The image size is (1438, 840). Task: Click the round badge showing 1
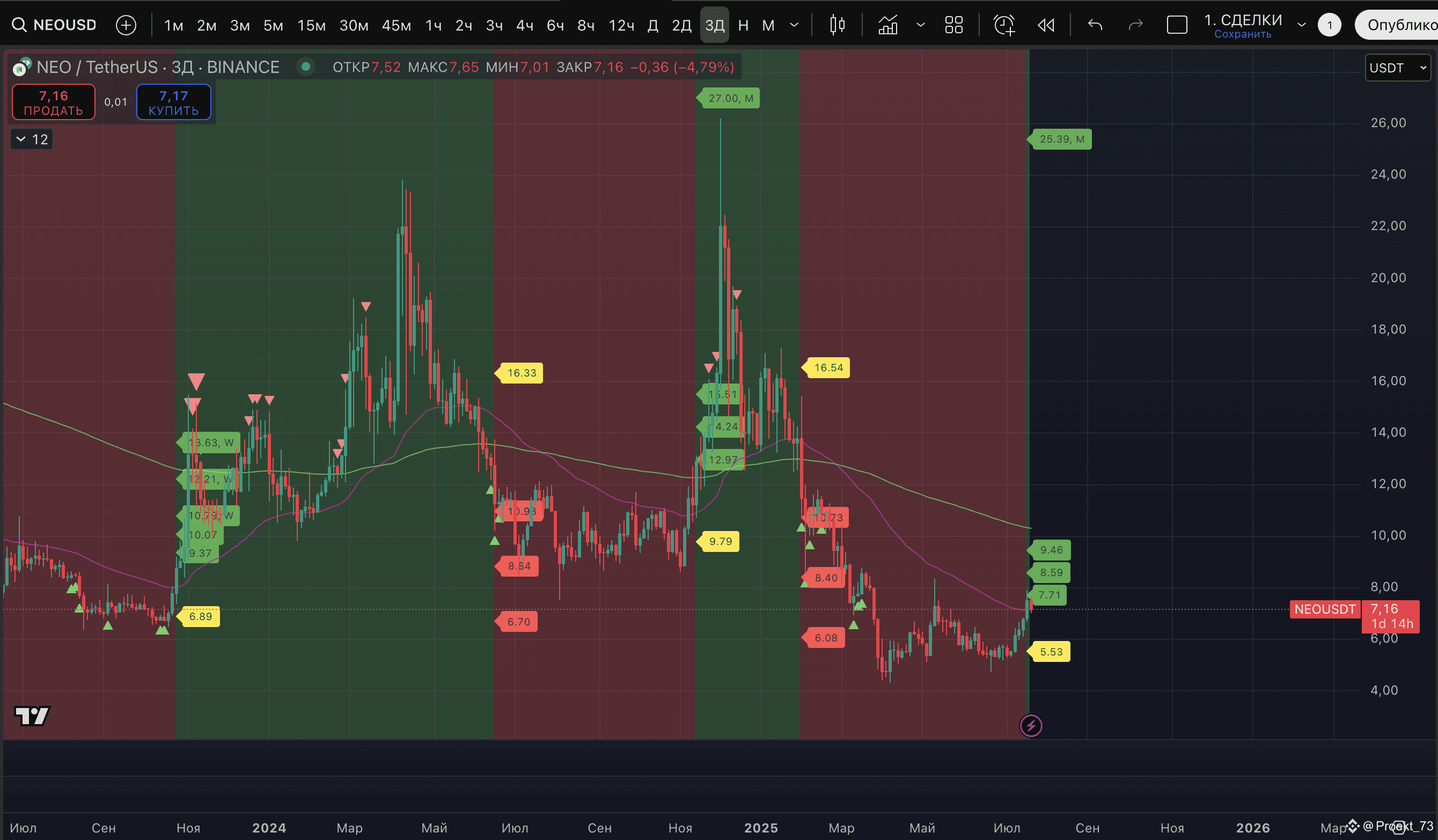(1330, 25)
